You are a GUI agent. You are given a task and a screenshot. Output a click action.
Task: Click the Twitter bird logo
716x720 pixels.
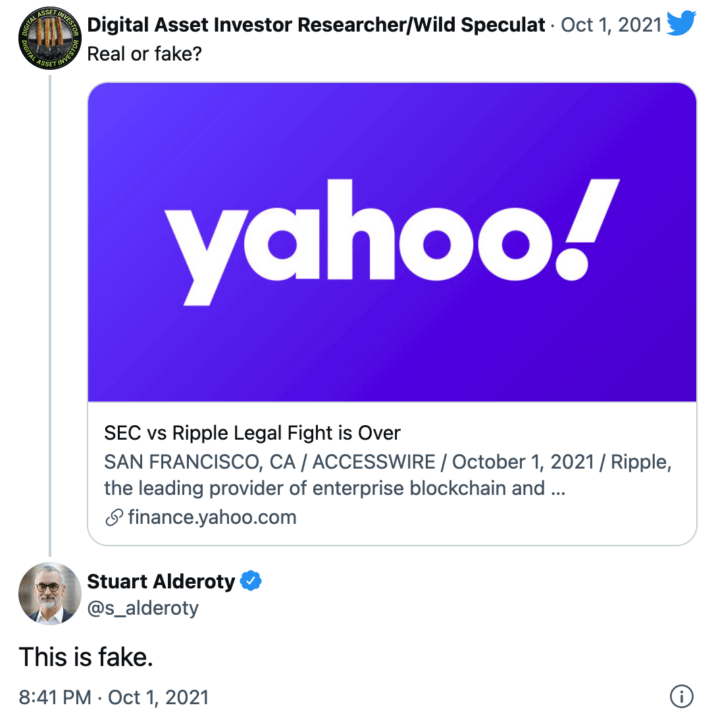point(681,22)
